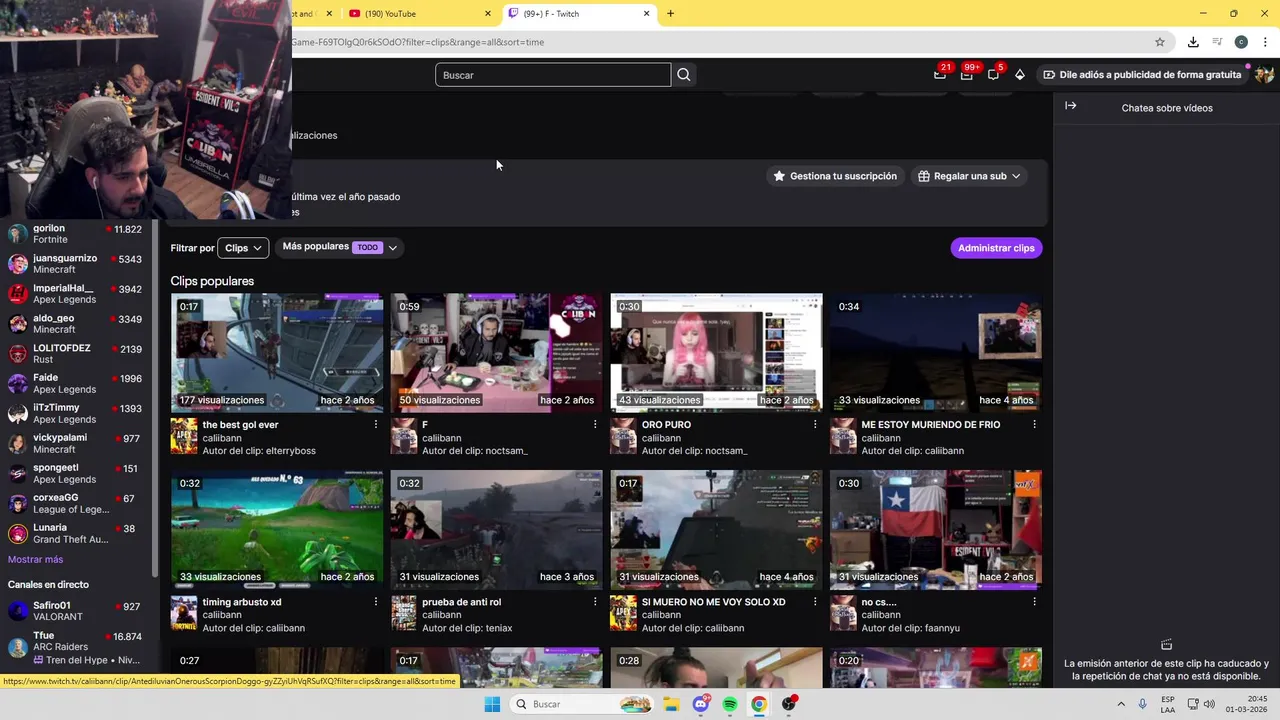This screenshot has height=720, width=1280.
Task: Collapse the chat panel with arrow icon
Action: [x=1070, y=106]
